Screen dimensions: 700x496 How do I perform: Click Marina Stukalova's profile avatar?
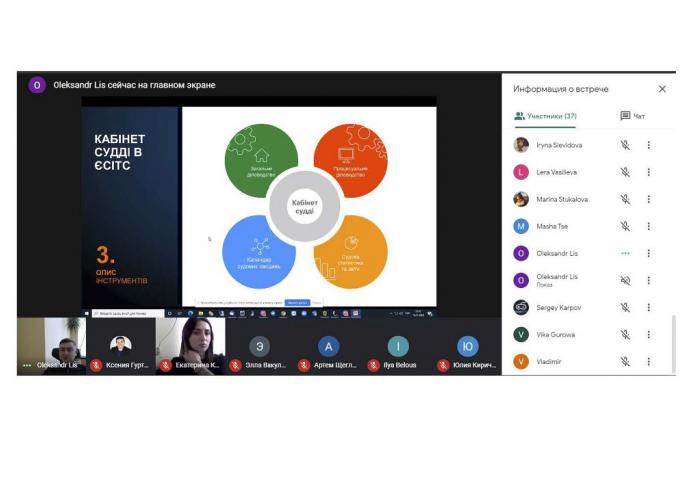click(521, 199)
